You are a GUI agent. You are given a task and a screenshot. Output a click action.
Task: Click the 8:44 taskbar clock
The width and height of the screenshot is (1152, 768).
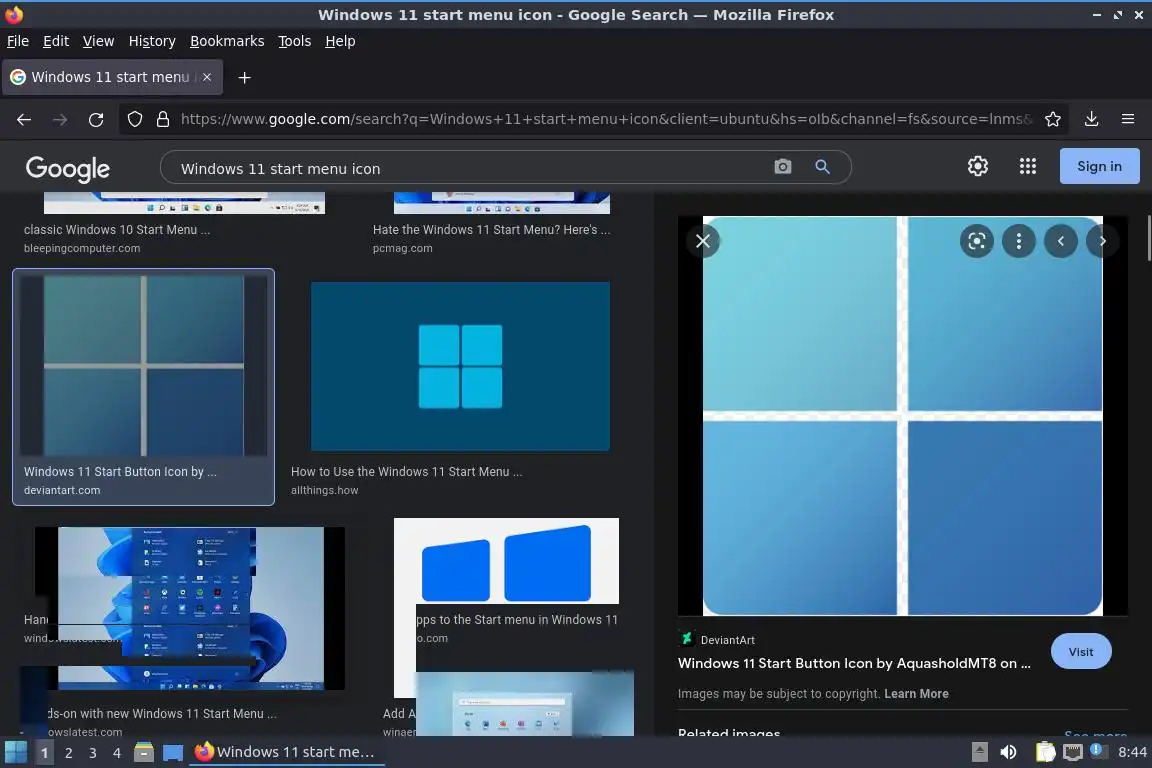pos(1132,752)
